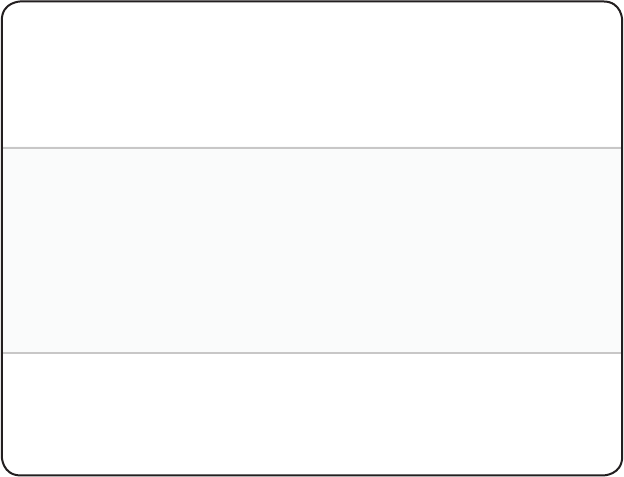Click the panel's top-left rounded corner
The width and height of the screenshot is (624, 477).
[7, 7]
